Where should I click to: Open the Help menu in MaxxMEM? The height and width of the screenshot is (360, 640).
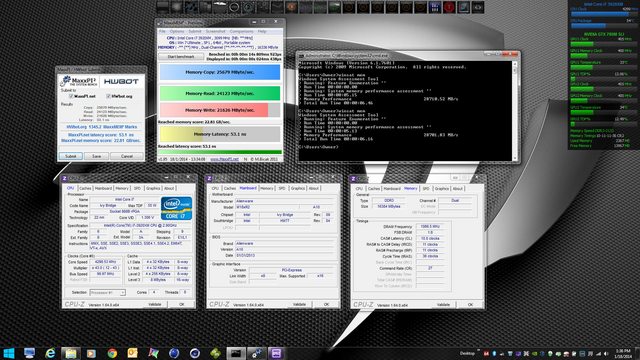262,31
